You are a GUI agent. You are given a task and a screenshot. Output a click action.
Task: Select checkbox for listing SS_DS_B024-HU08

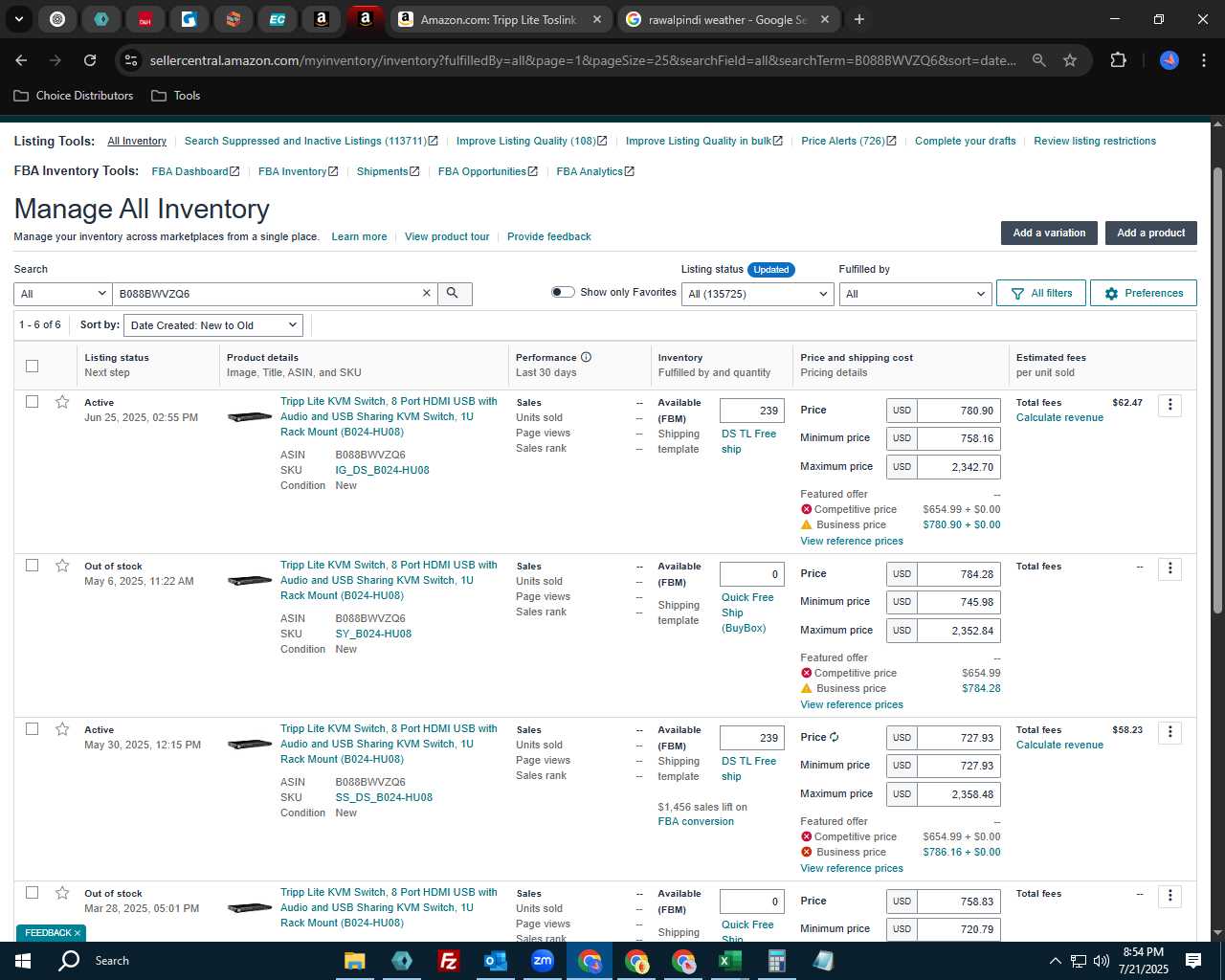[x=32, y=728]
